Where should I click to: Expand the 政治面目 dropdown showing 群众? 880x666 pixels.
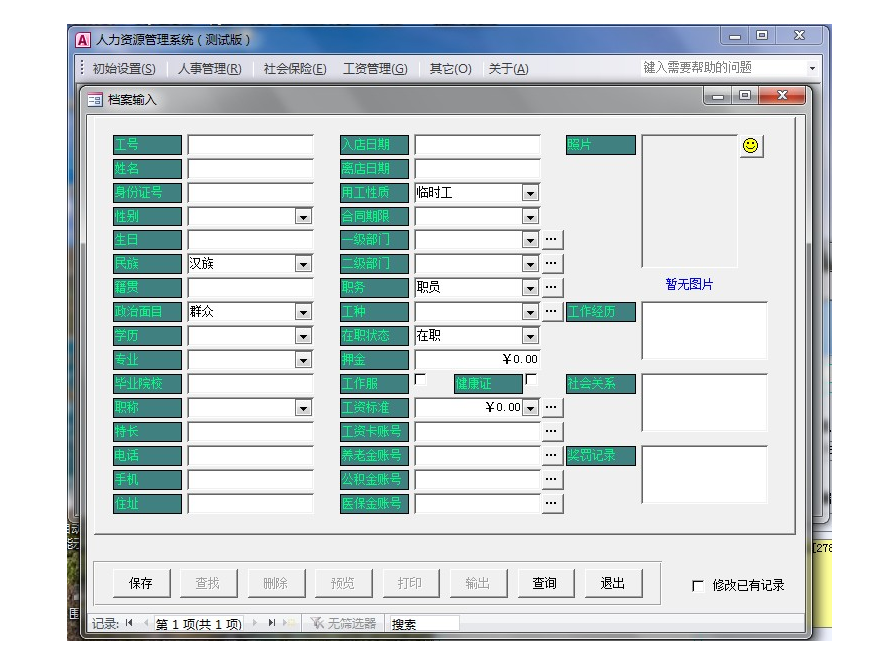[303, 312]
